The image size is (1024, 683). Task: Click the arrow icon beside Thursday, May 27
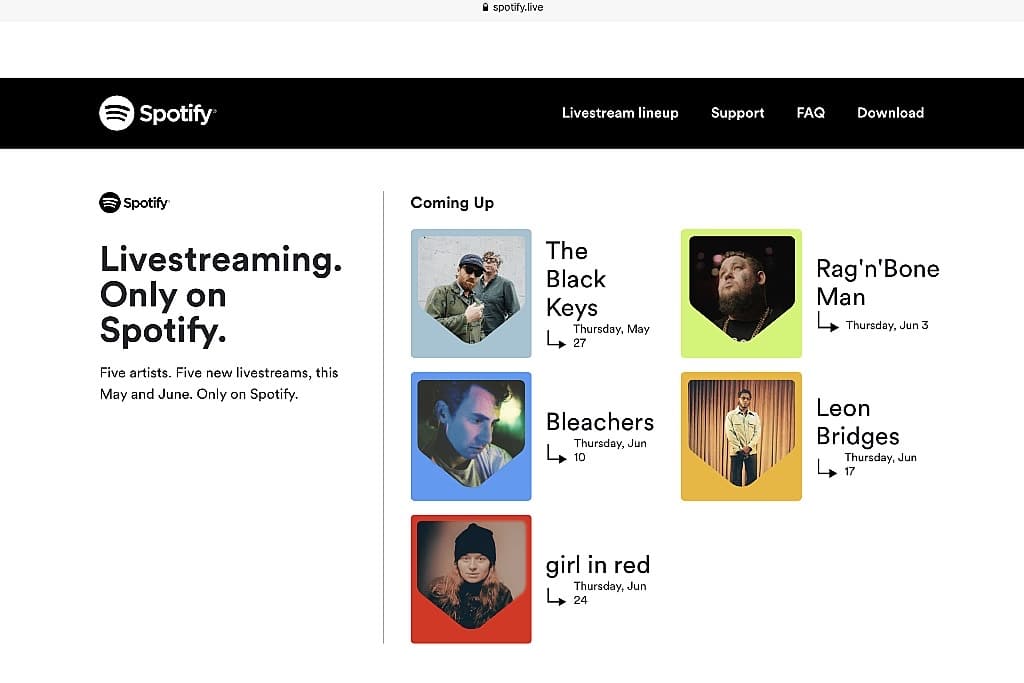coord(556,340)
